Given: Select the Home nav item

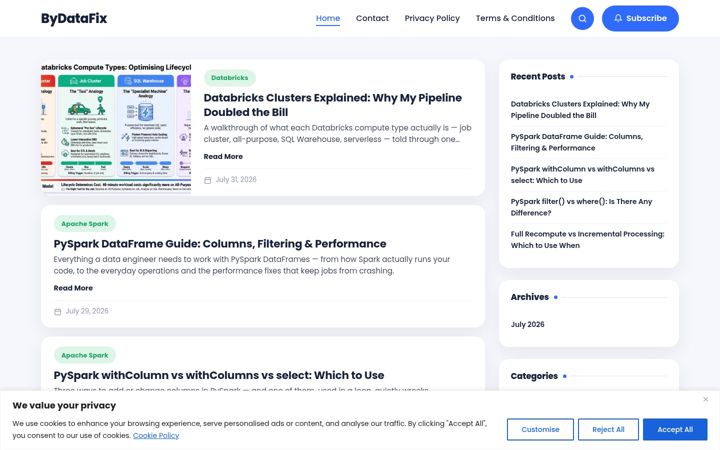Looking at the screenshot, I should point(328,18).
